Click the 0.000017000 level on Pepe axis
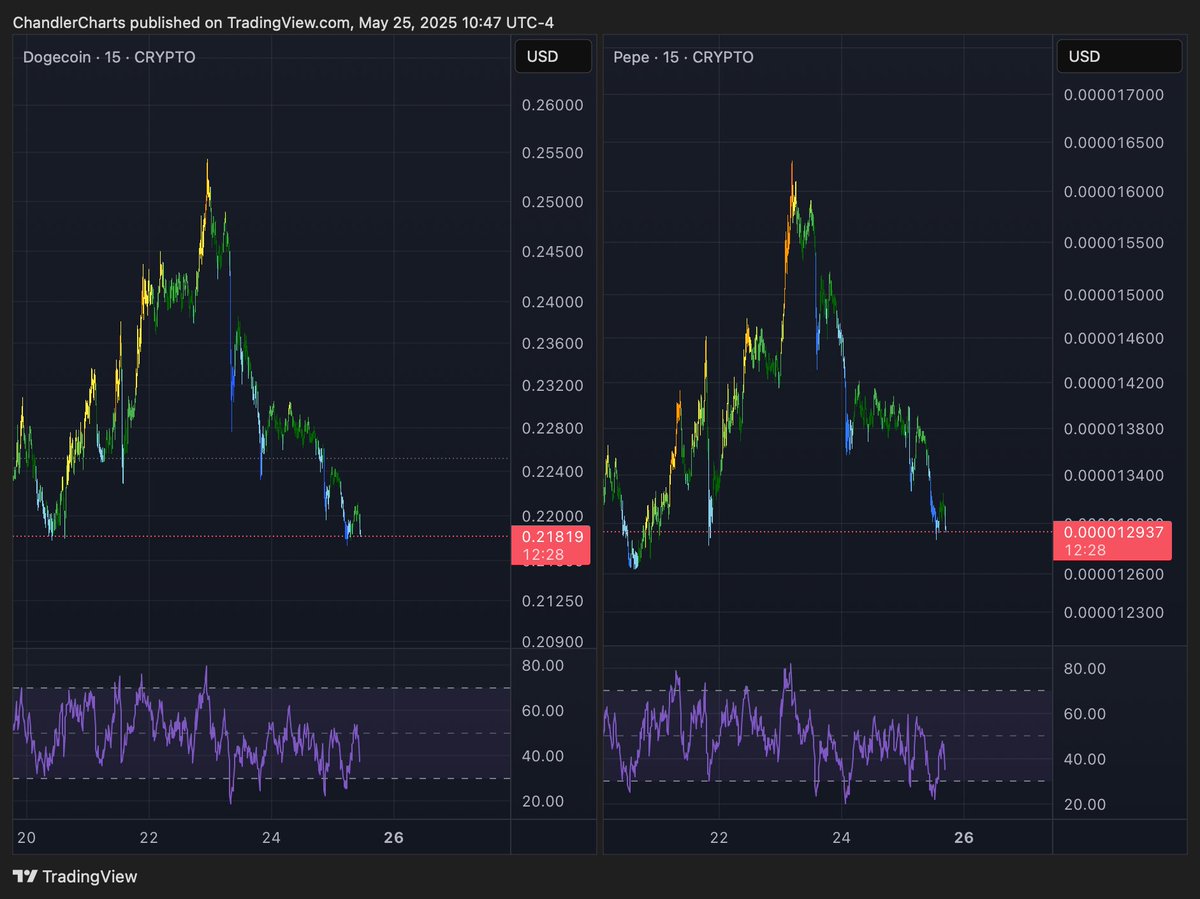The image size is (1200, 899). coord(1113,95)
